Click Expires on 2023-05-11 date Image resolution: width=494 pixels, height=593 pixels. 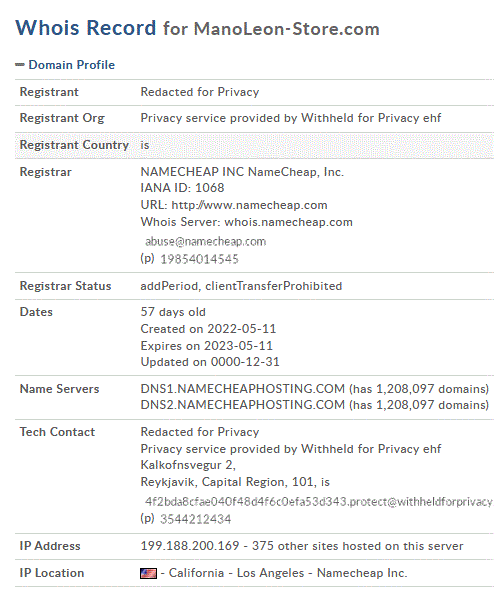point(207,346)
